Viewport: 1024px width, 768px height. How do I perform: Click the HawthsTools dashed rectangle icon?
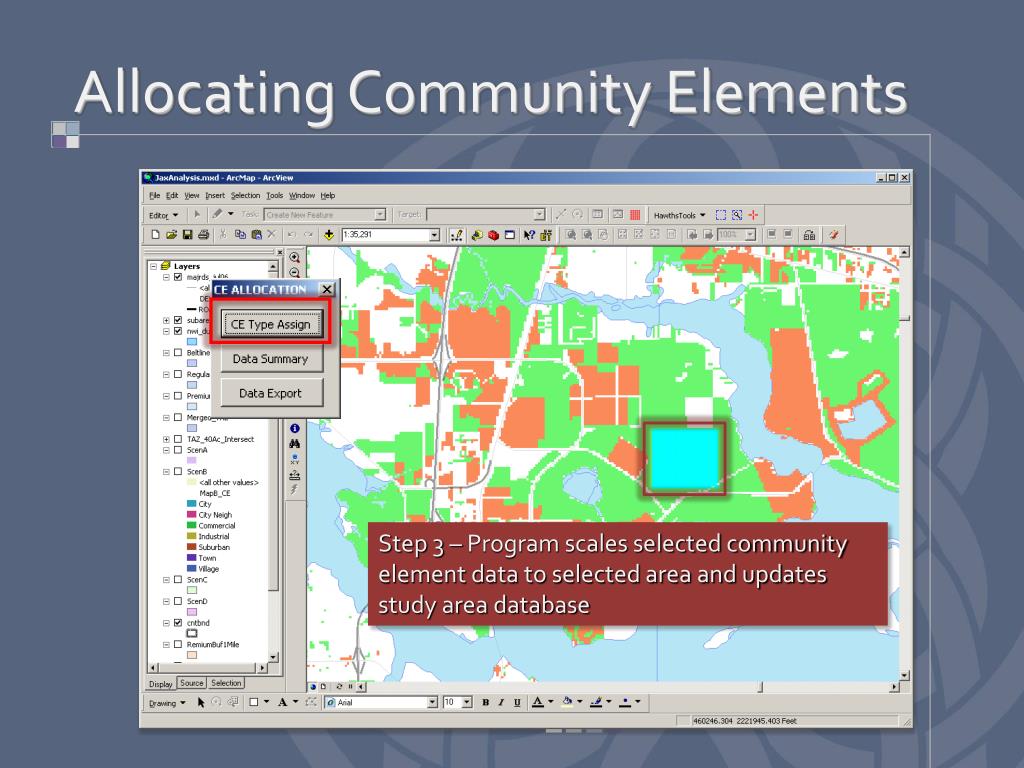click(721, 214)
